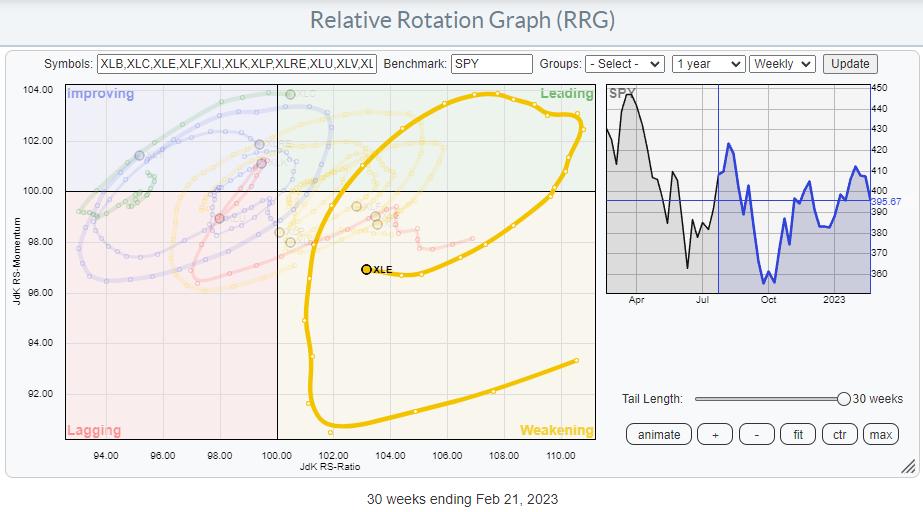Select the XLC marker near top
This screenshot has width=923, height=512.
pos(290,94)
